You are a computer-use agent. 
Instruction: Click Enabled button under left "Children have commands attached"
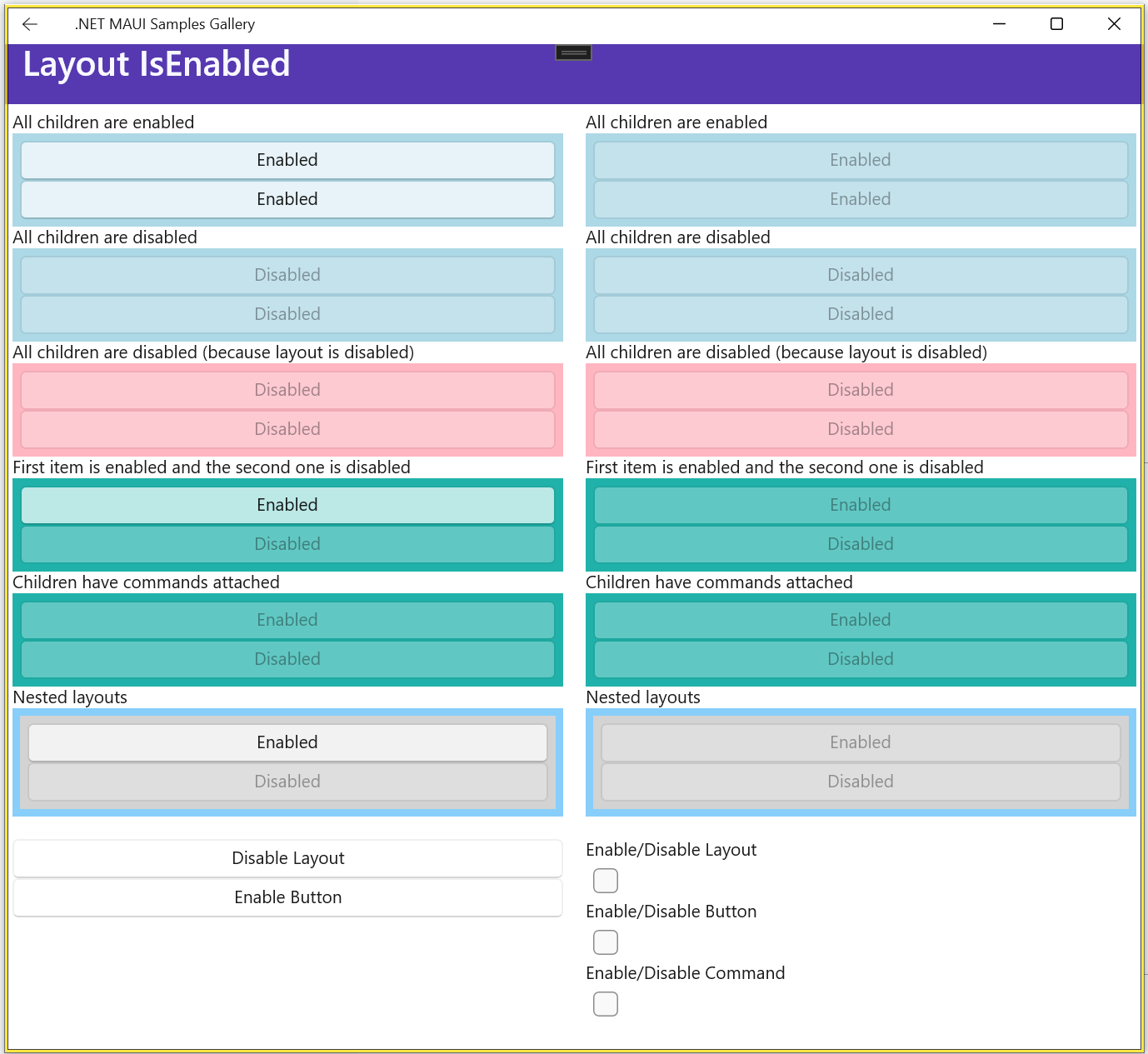point(287,620)
